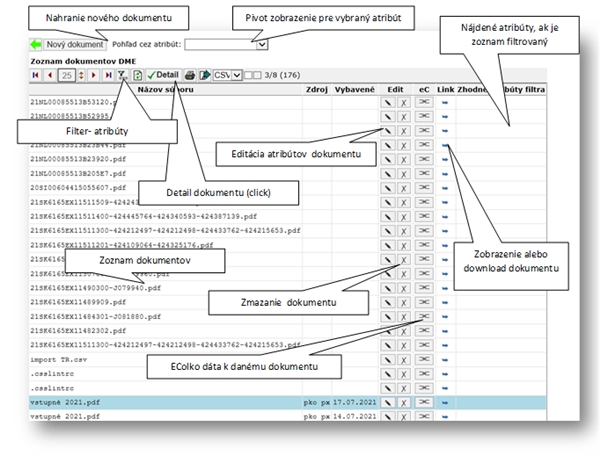The image size is (600, 455).
Task: Sort by Vybavené column header
Action: tap(355, 90)
